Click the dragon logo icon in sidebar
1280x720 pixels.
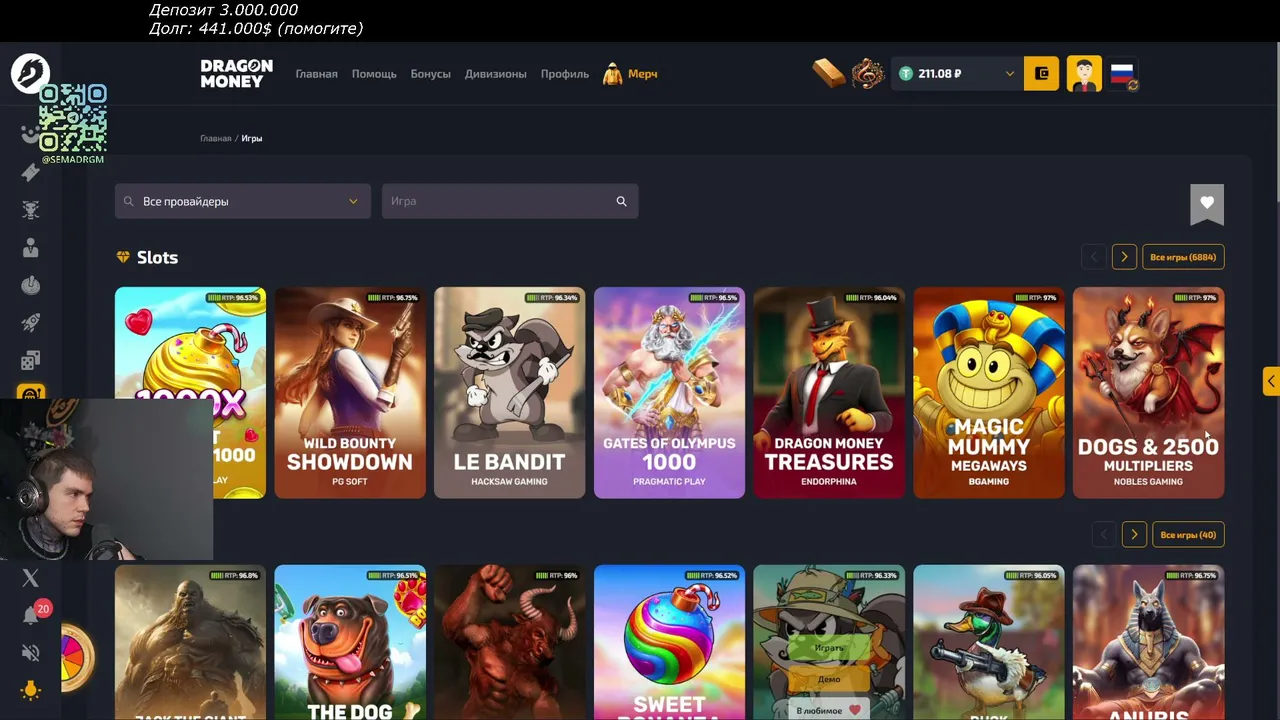click(x=30, y=73)
